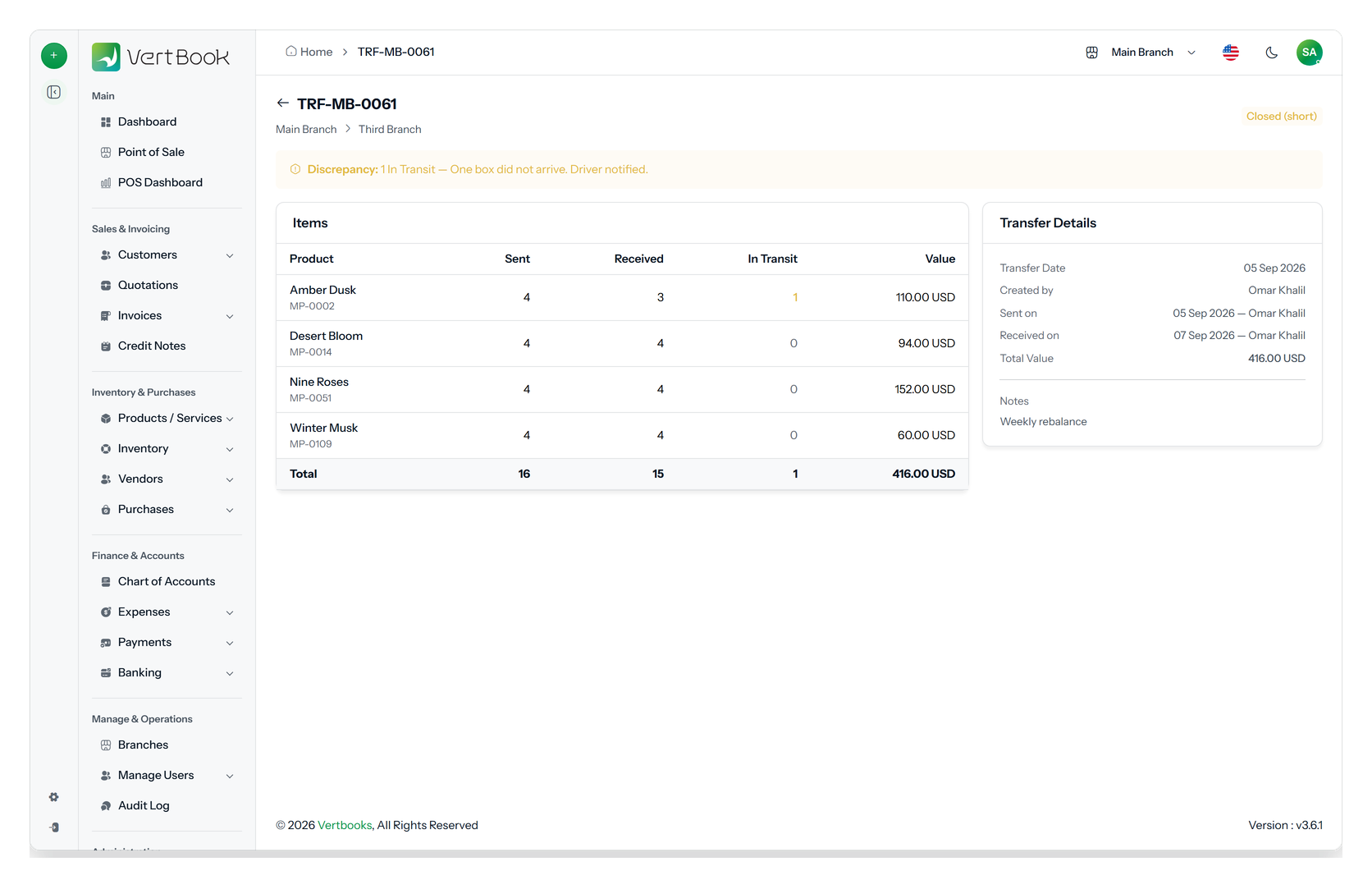Expand the Expenses submenu chevron
1372x880 pixels.
point(230,612)
